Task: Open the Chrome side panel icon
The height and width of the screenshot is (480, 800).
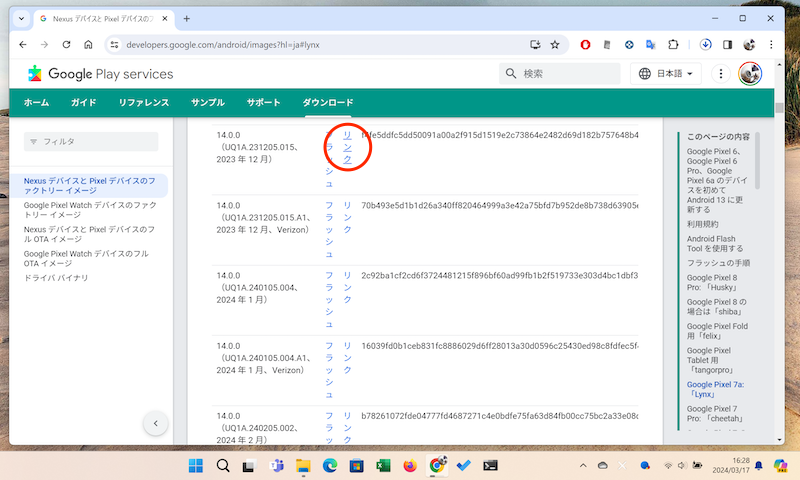Action: click(728, 45)
